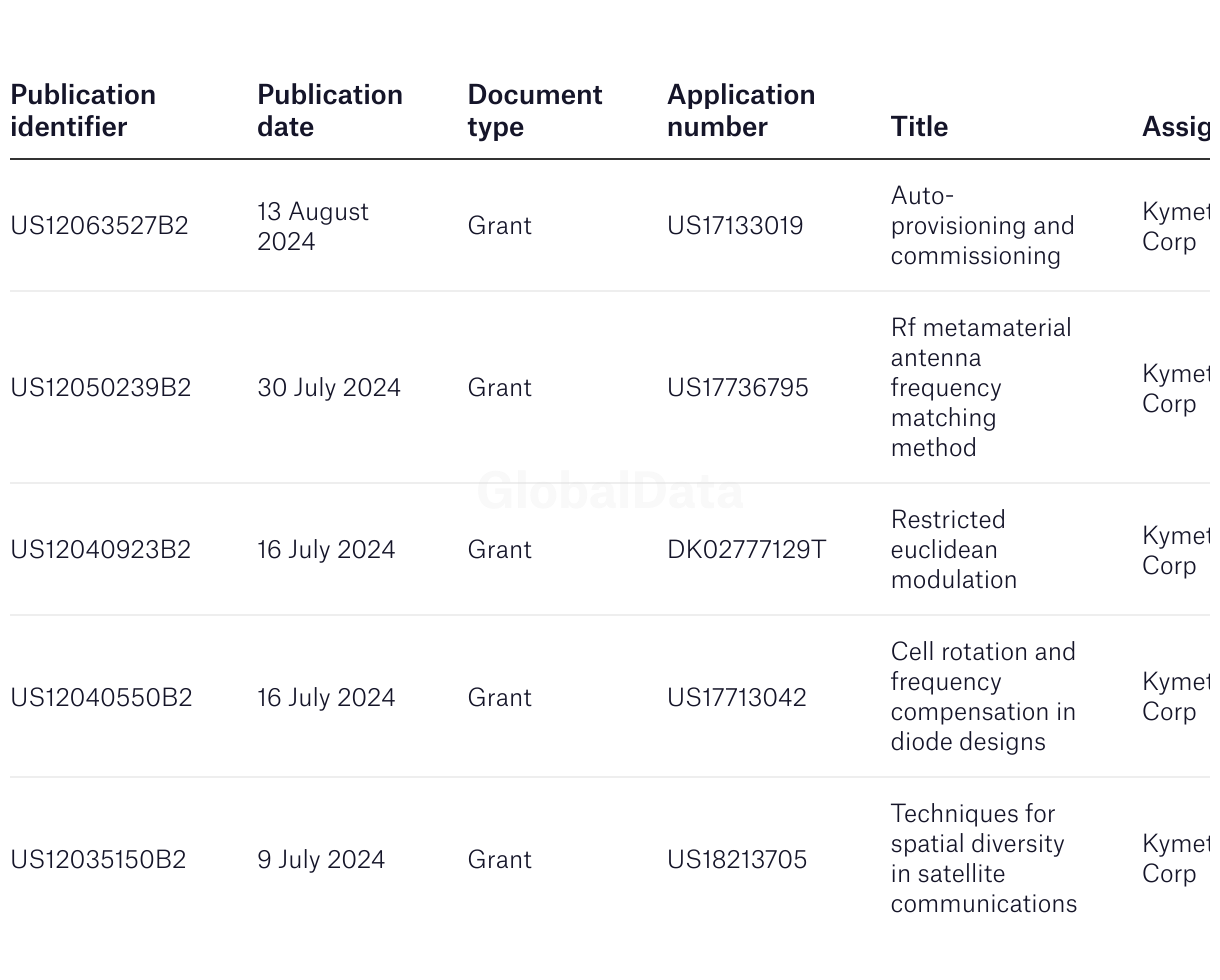Open patent US12050239B2
Screen dimensions: 1220x980
(x=100, y=388)
